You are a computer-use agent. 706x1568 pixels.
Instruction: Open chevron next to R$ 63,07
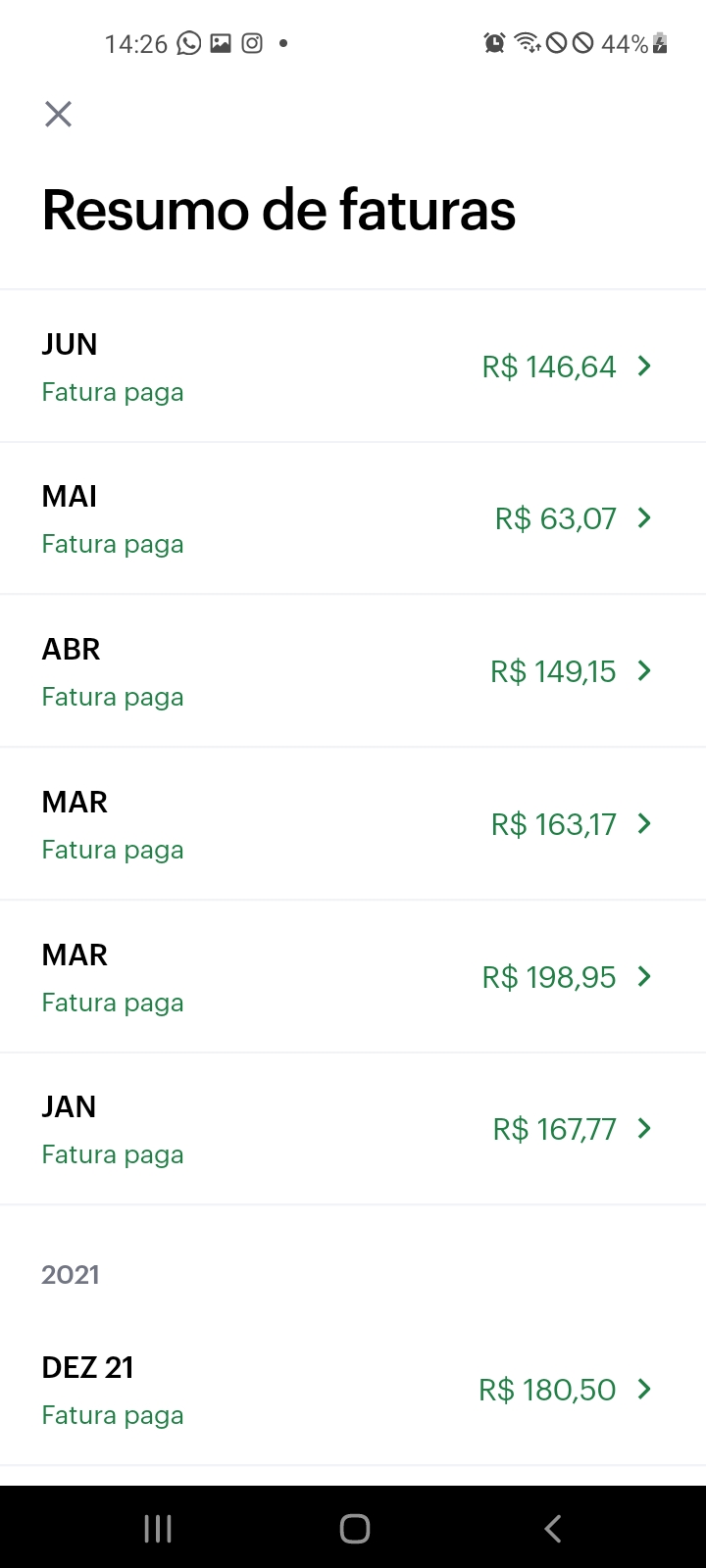644,518
